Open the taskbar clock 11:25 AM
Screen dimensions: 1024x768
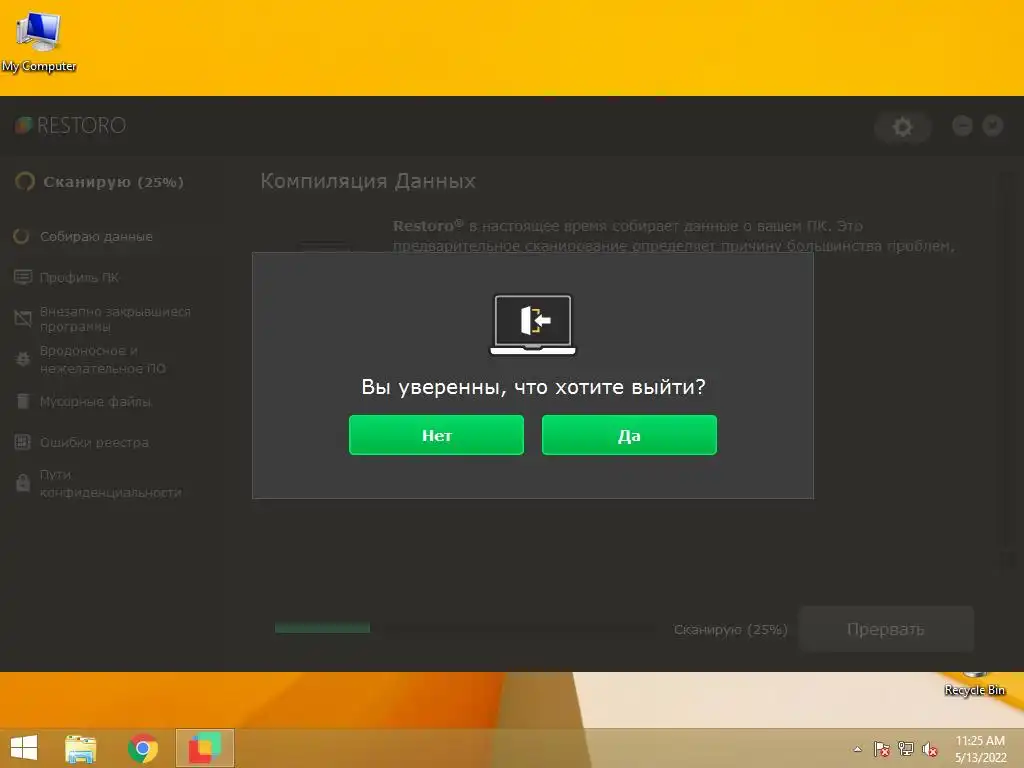(x=980, y=748)
